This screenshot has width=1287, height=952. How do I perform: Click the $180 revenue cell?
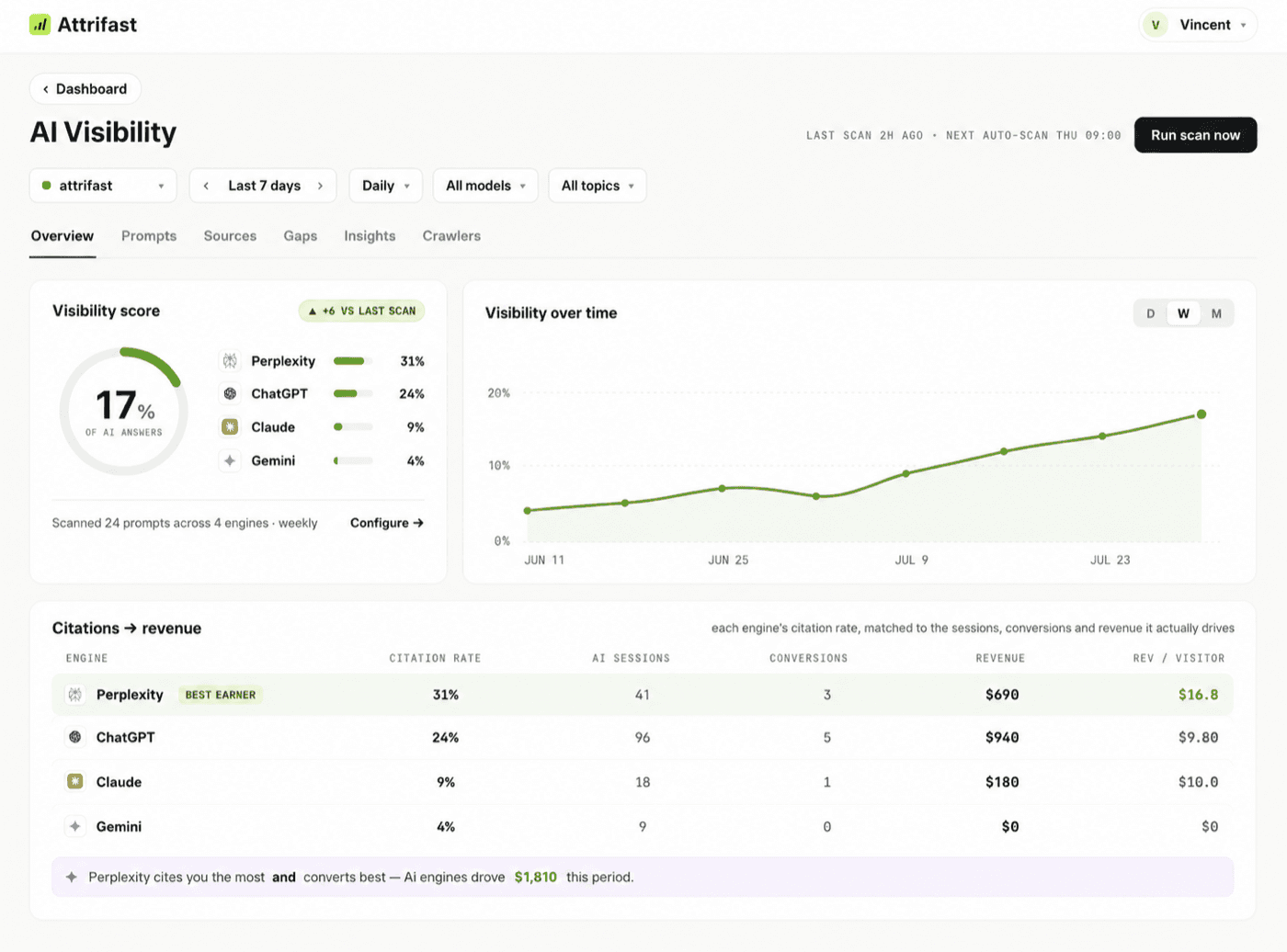tap(1002, 782)
